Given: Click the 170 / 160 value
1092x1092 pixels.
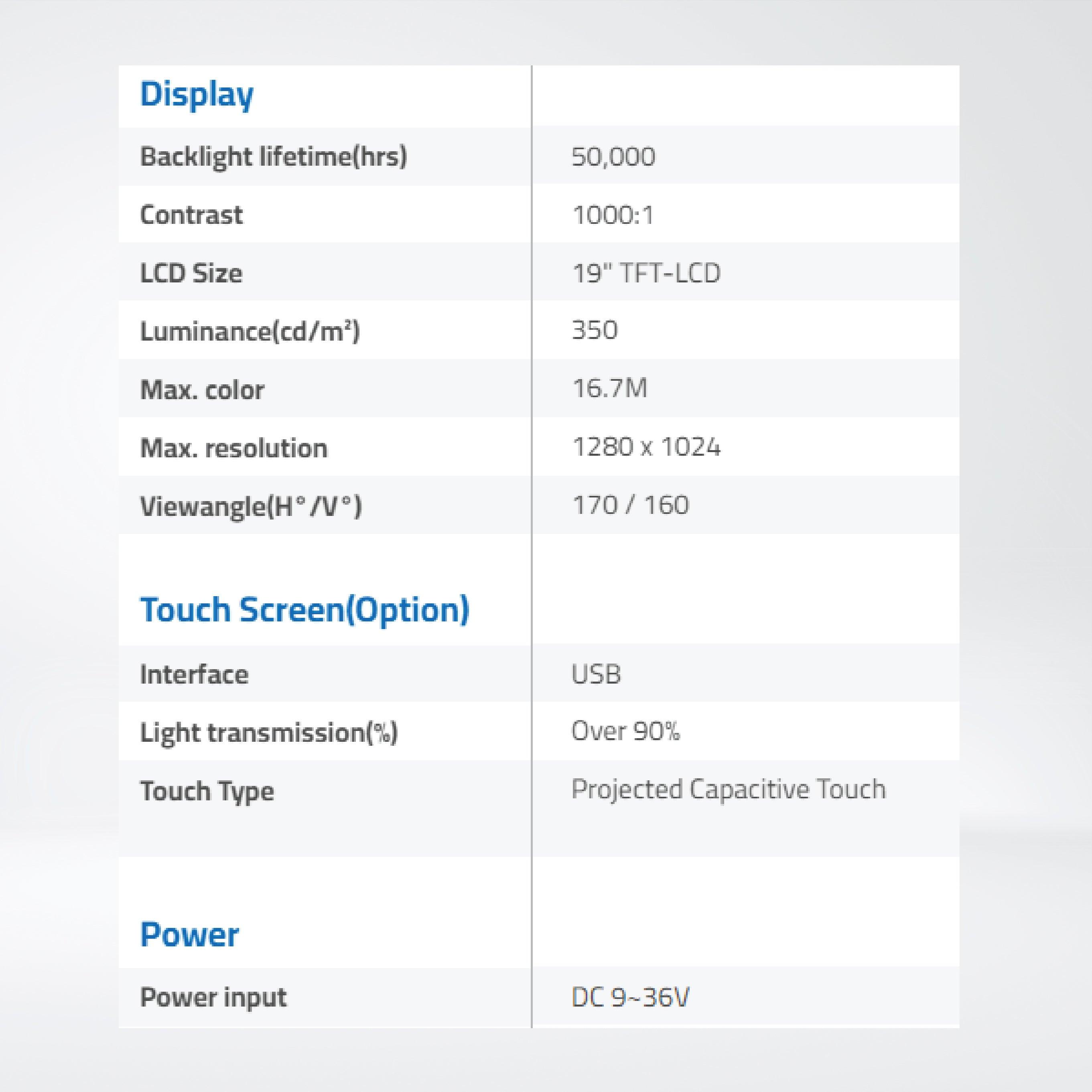Looking at the screenshot, I should (x=631, y=505).
